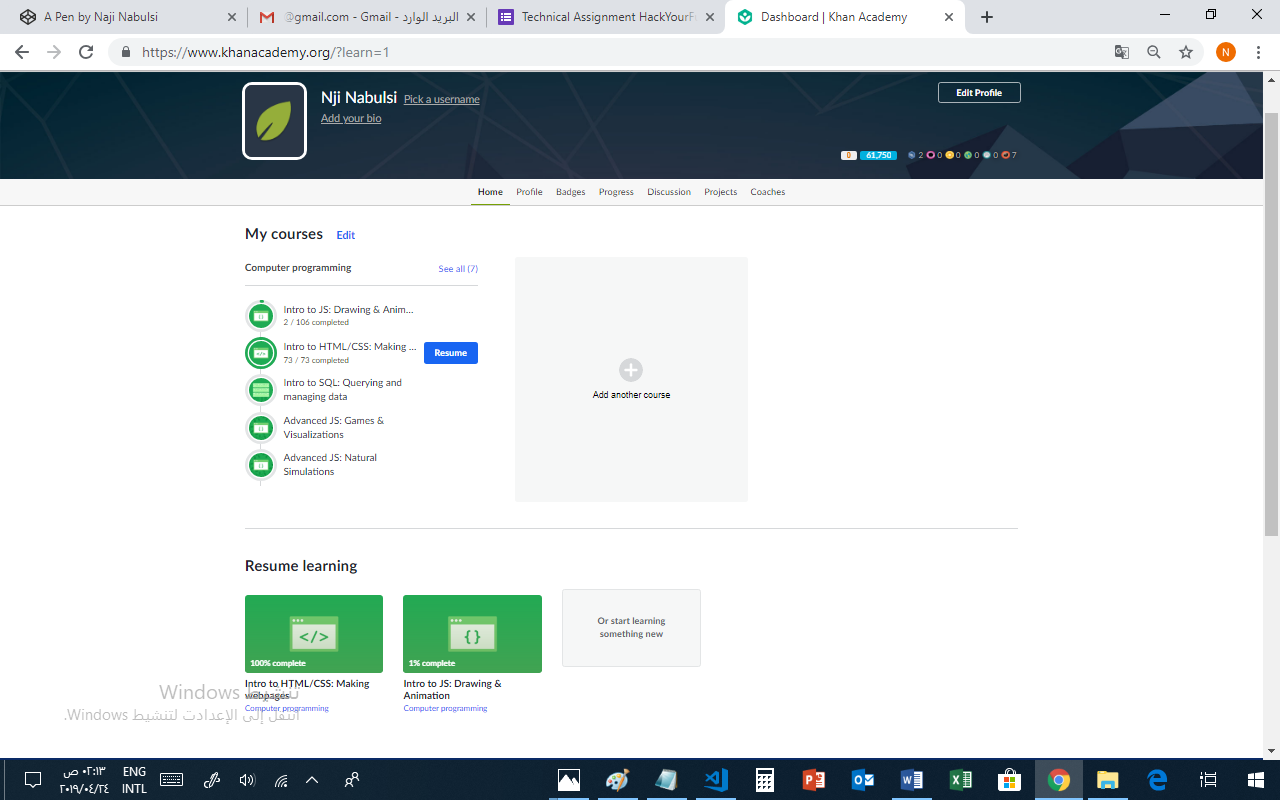The width and height of the screenshot is (1280, 800).
Task: Click the Edit Profile button
Action: coord(979,93)
